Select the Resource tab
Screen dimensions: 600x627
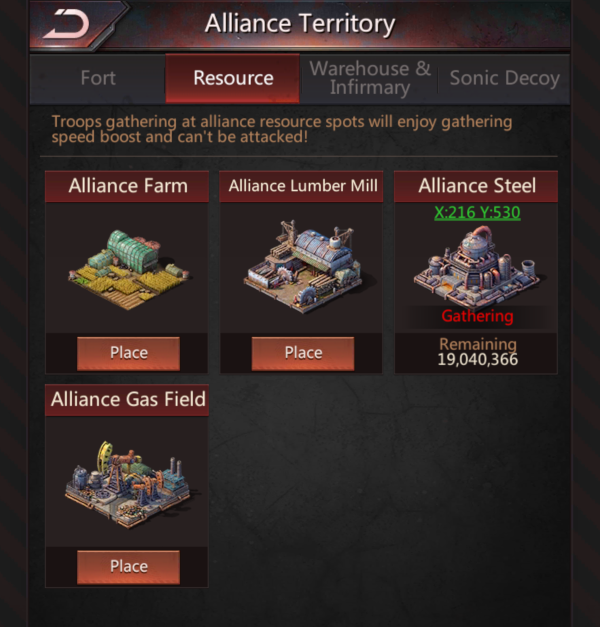[233, 78]
